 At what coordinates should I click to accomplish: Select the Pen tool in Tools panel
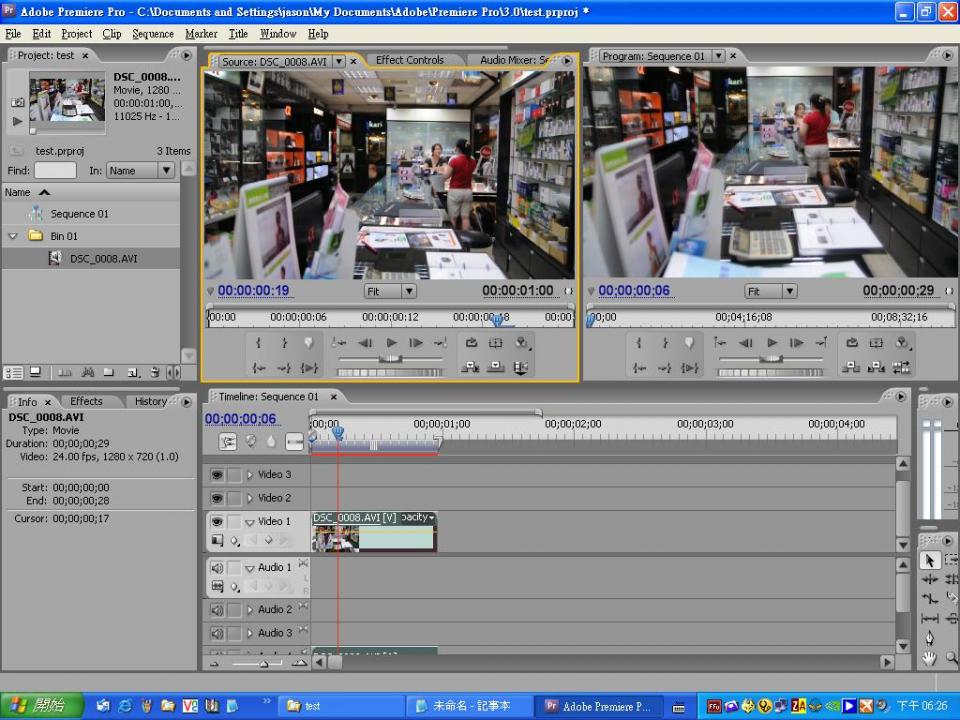(x=929, y=638)
